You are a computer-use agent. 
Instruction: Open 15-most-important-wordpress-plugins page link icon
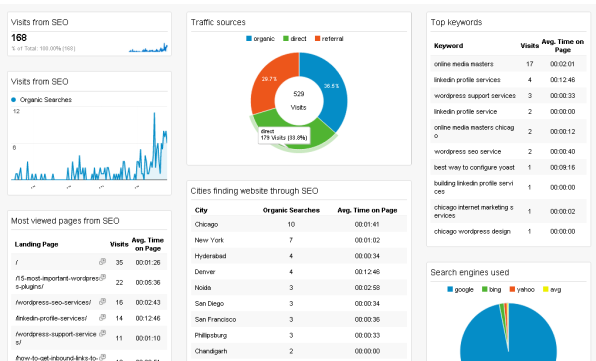pyautogui.click(x=102, y=277)
